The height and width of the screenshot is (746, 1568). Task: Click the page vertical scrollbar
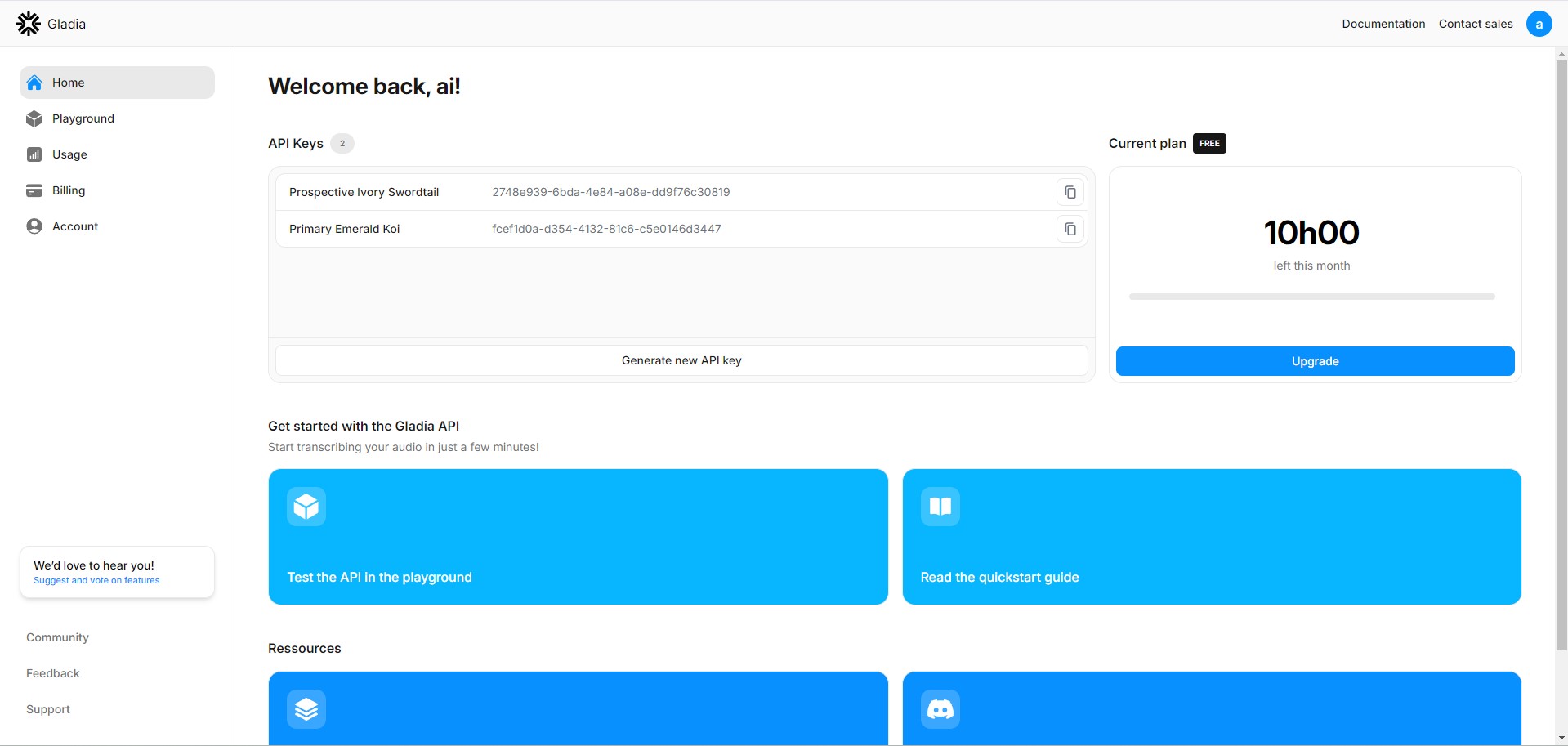[1561, 355]
